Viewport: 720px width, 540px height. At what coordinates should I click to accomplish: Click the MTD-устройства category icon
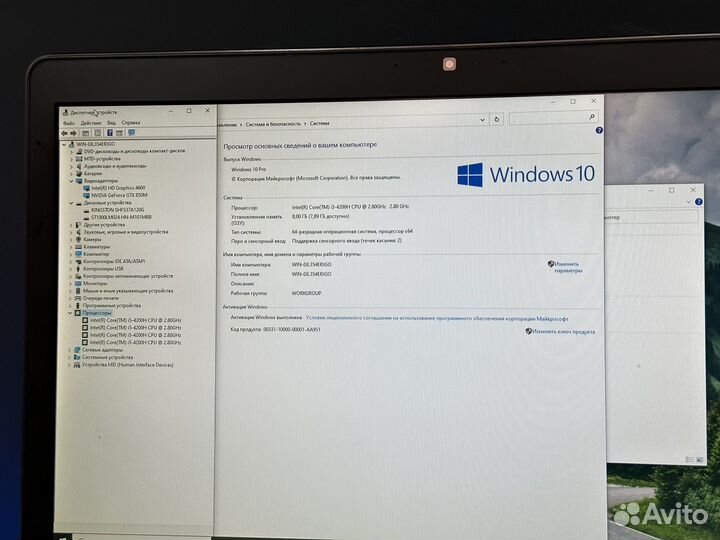tap(79, 159)
